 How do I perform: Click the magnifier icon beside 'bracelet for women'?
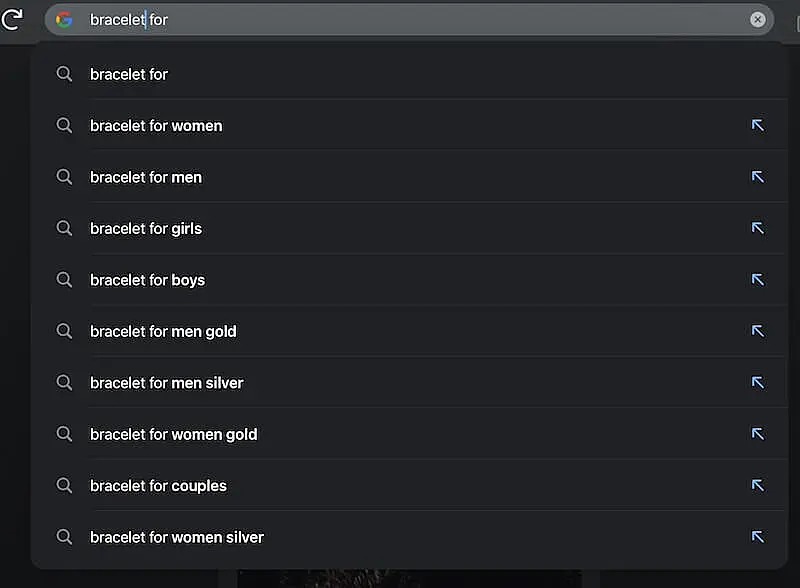[64, 125]
